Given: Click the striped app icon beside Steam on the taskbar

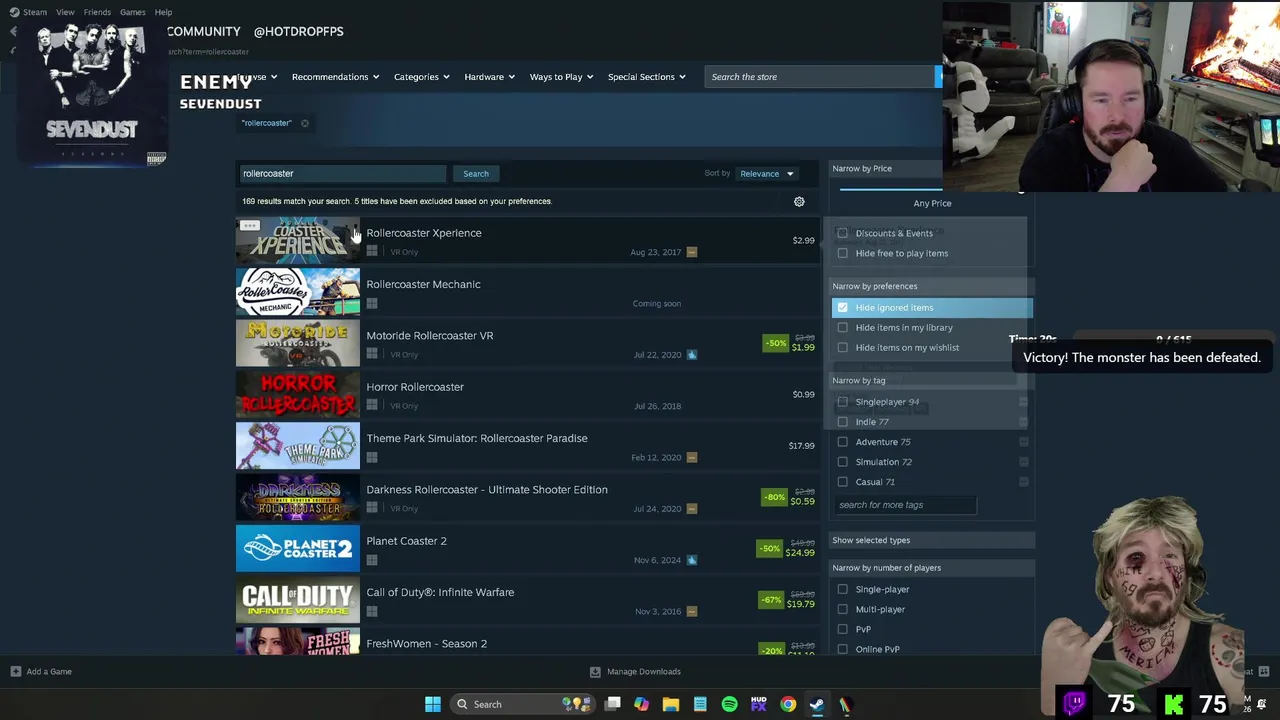Looking at the screenshot, I should click(845, 704).
